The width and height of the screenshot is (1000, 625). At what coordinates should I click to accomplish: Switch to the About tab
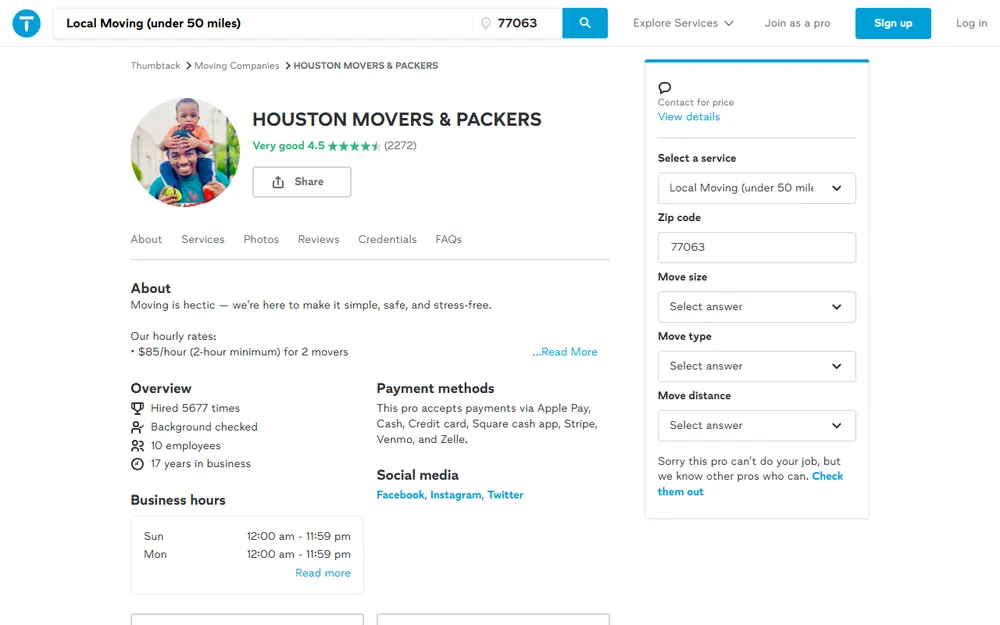(146, 239)
